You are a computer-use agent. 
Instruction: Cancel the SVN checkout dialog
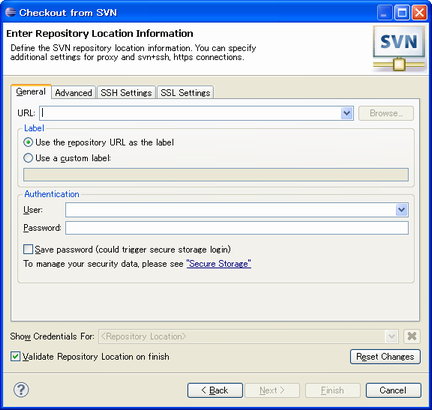coord(393,390)
